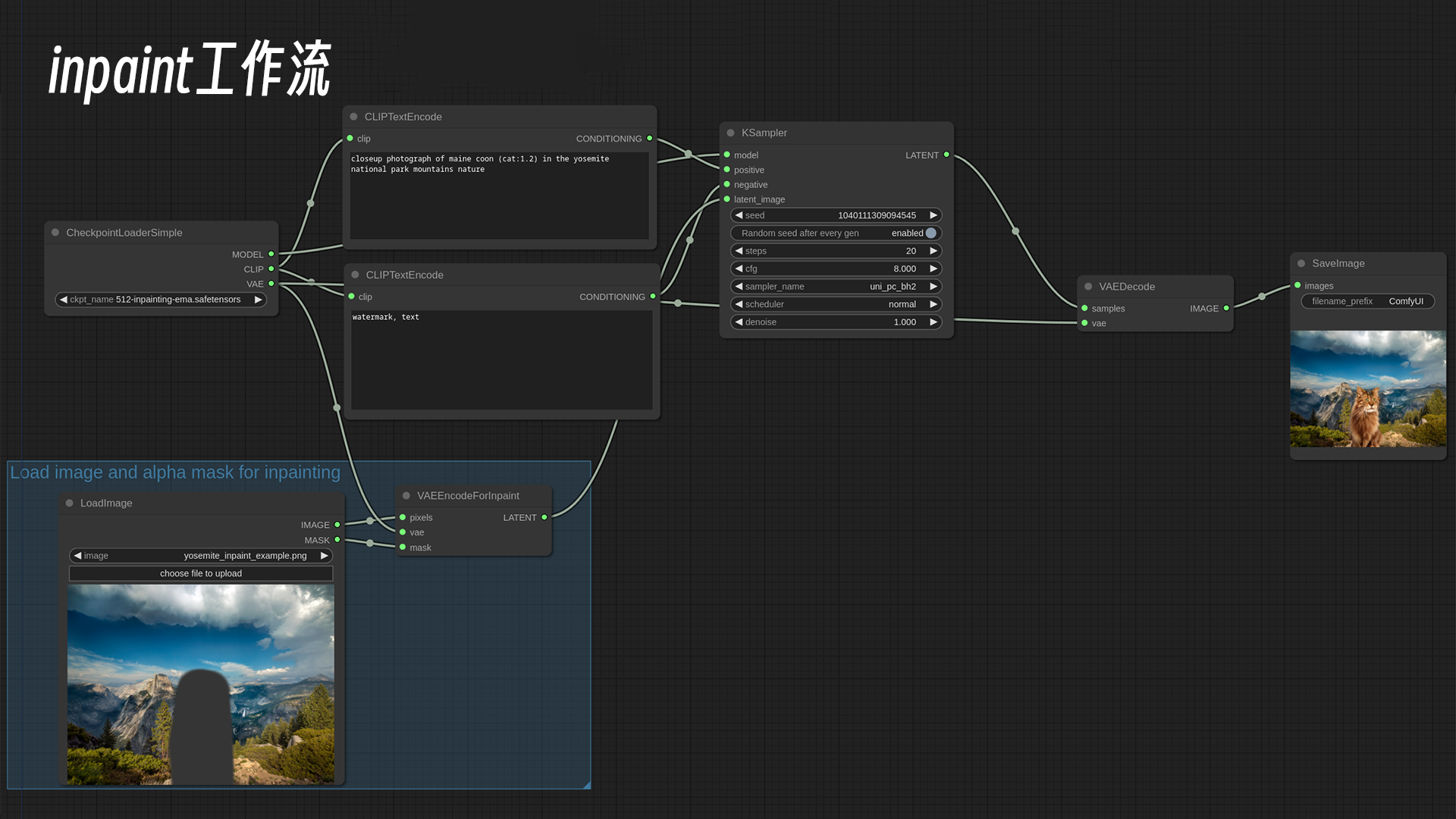Collapse the KSampler node via its title dot
Screen dimensions: 1456x819
730,133
